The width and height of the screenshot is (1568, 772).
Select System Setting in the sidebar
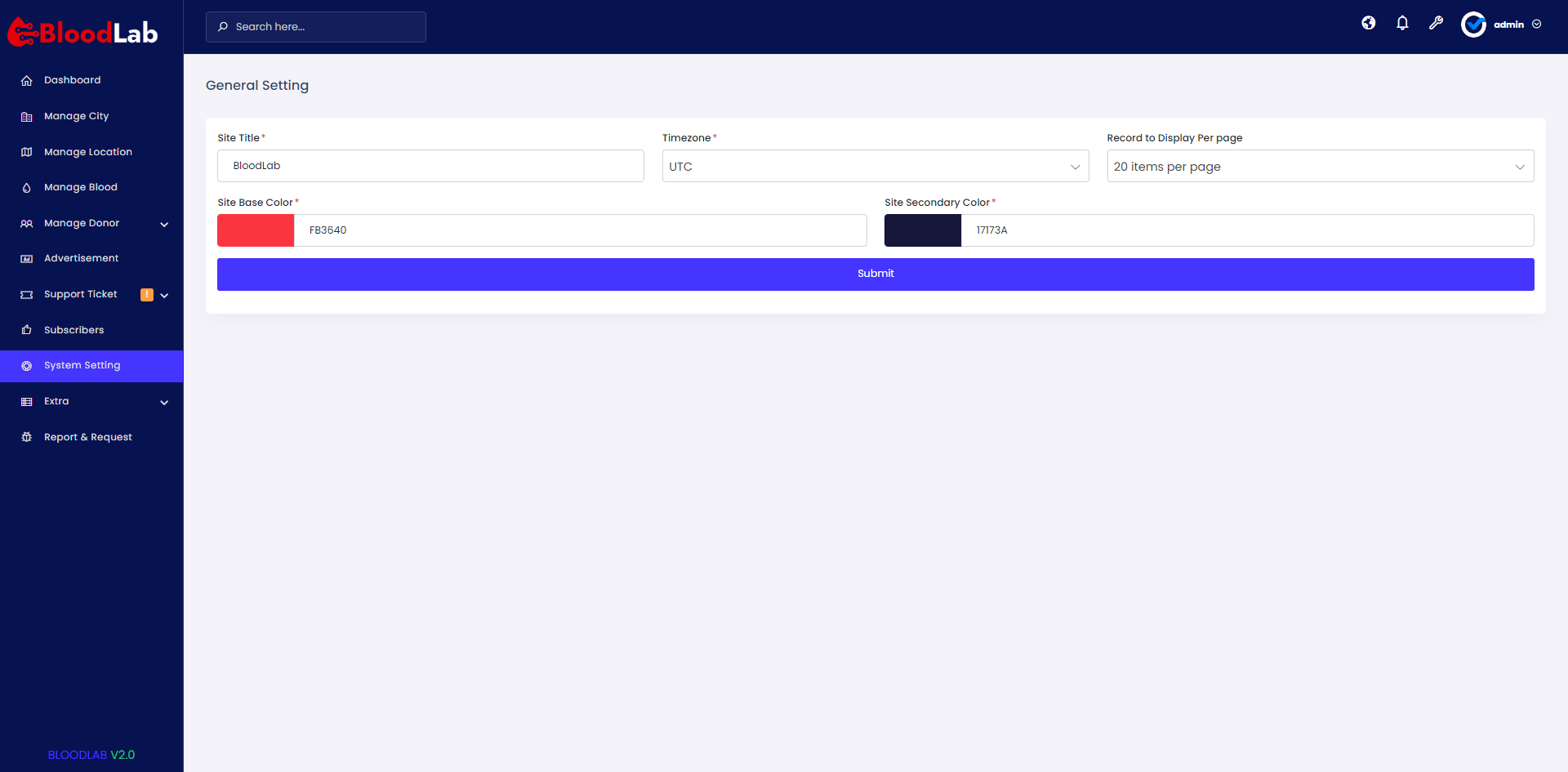click(82, 365)
